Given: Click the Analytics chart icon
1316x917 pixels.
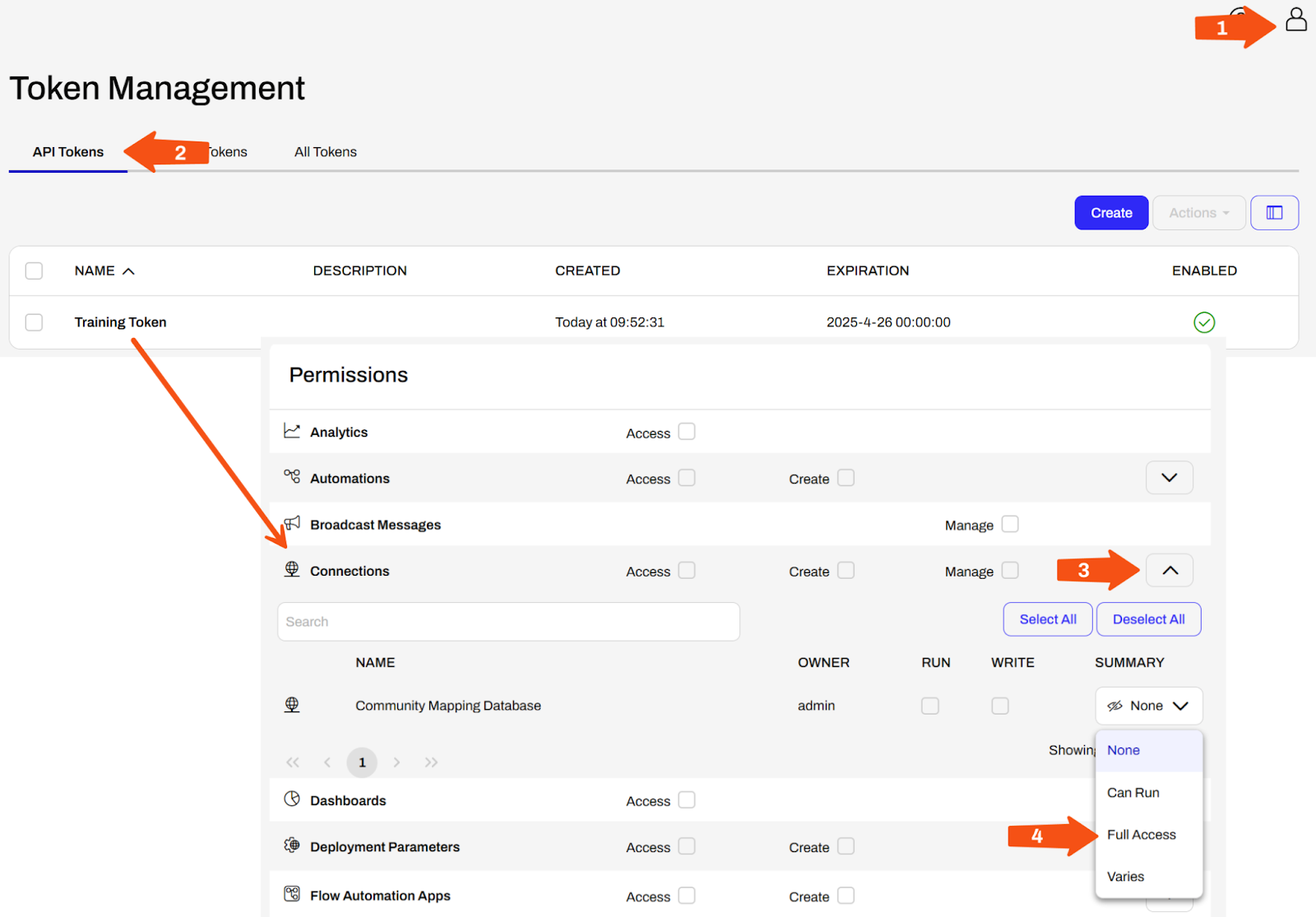Looking at the screenshot, I should 292,431.
